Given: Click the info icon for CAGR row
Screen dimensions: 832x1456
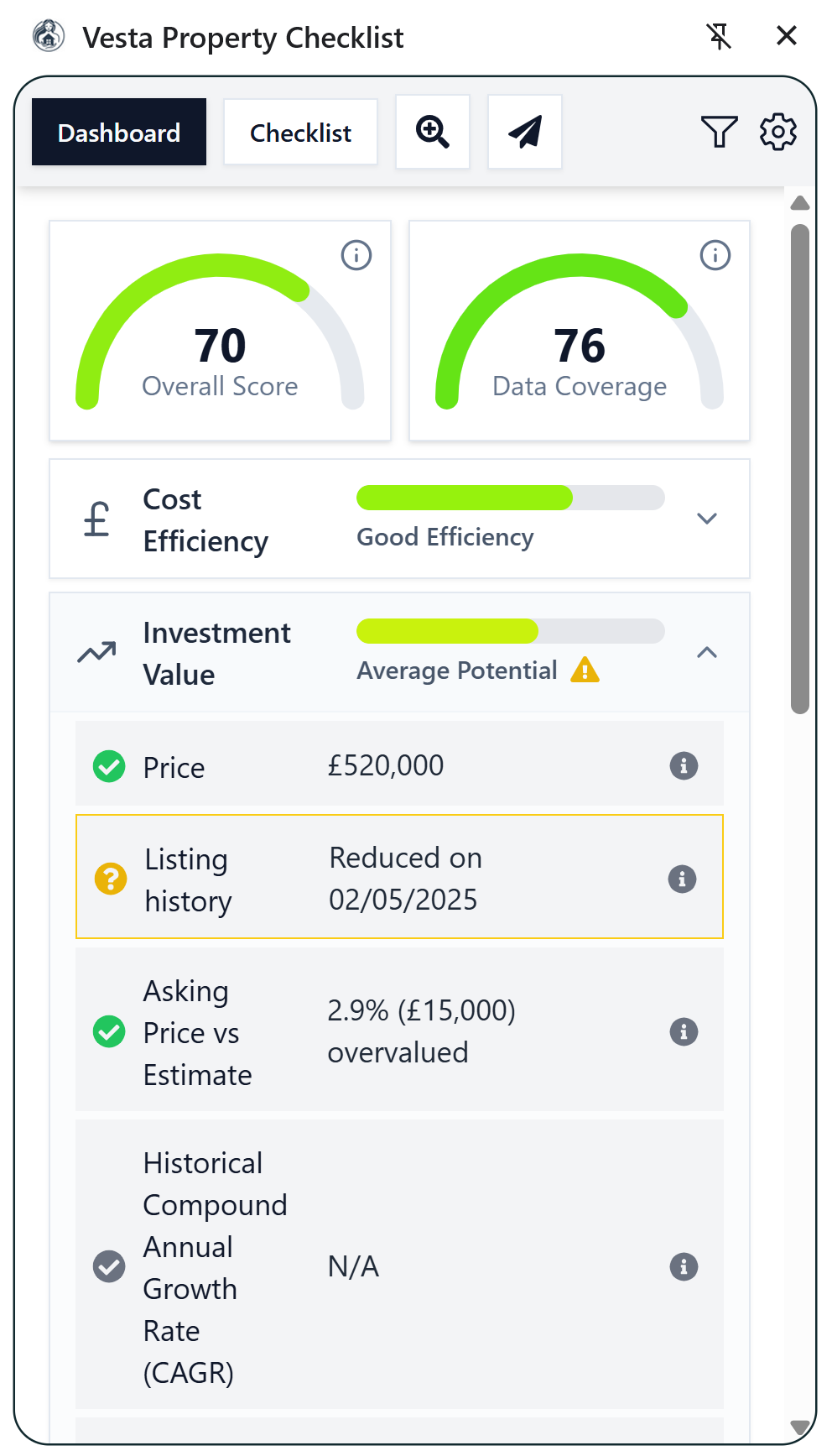Looking at the screenshot, I should [x=684, y=1266].
